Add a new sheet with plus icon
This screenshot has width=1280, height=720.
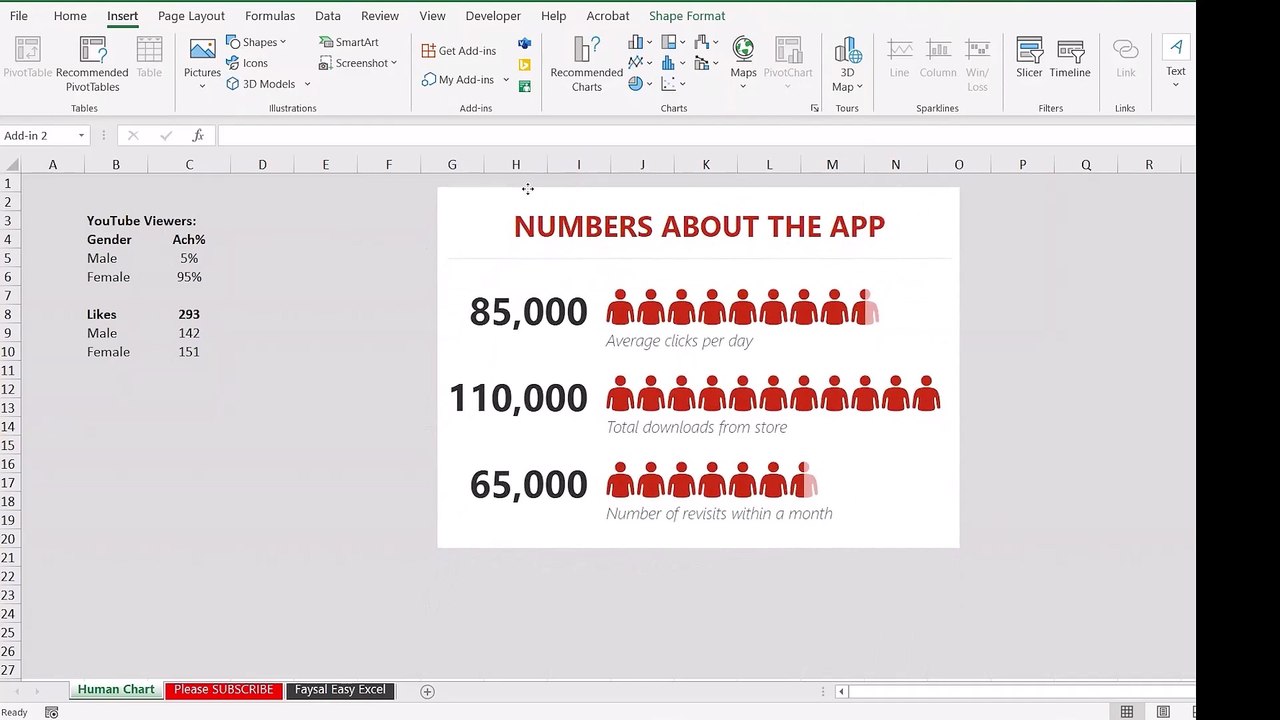click(x=427, y=691)
